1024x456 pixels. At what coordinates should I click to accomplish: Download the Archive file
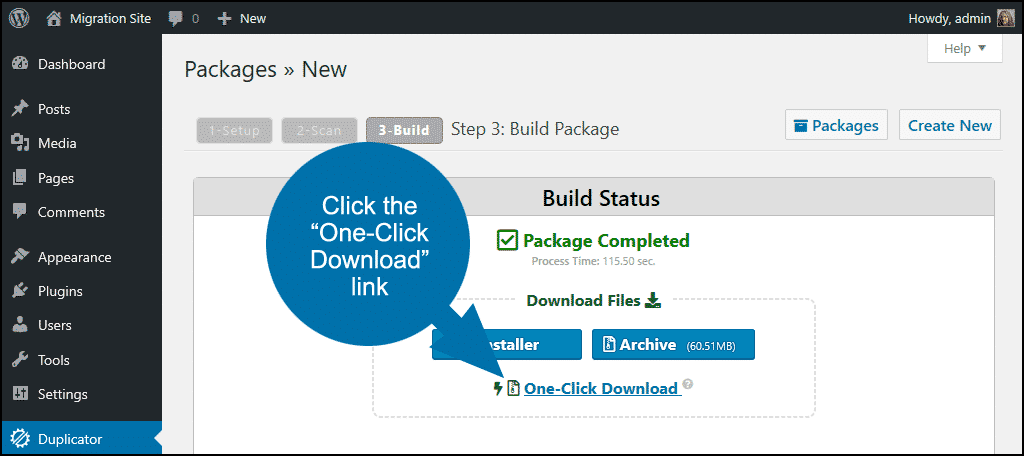673,345
